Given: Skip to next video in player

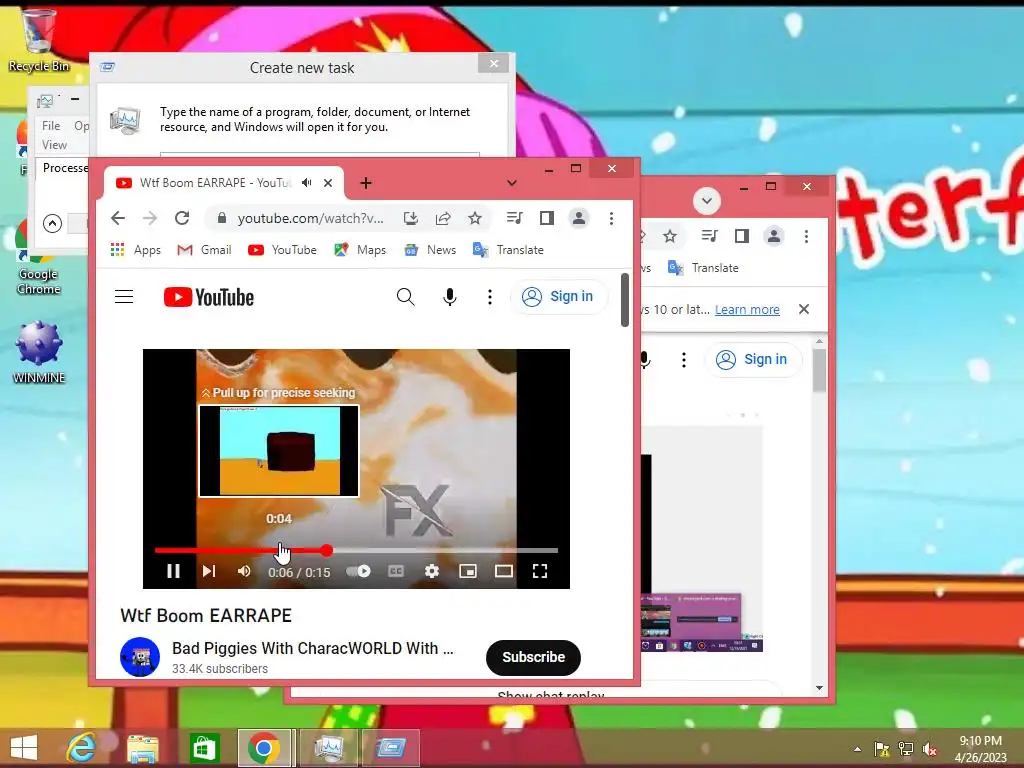Looking at the screenshot, I should coord(209,571).
